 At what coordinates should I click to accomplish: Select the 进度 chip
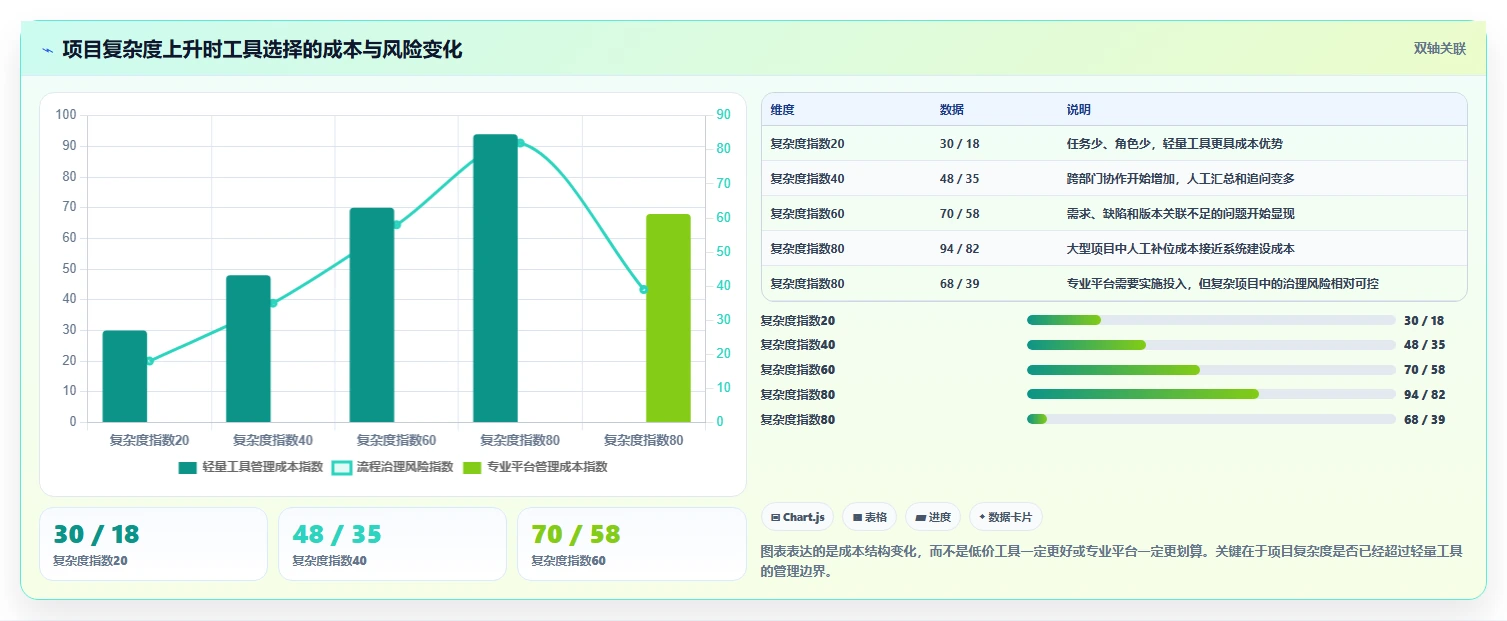click(x=932, y=517)
